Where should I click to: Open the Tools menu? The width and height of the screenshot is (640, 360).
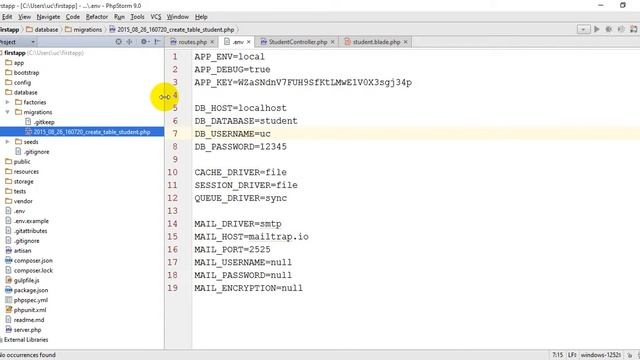point(138,17)
